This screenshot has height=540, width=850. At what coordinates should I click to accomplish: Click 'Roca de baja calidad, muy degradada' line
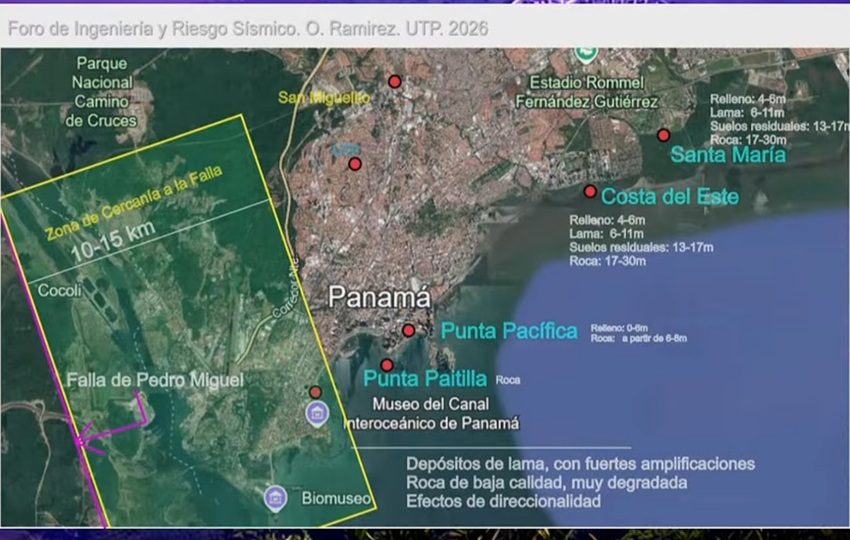546,483
